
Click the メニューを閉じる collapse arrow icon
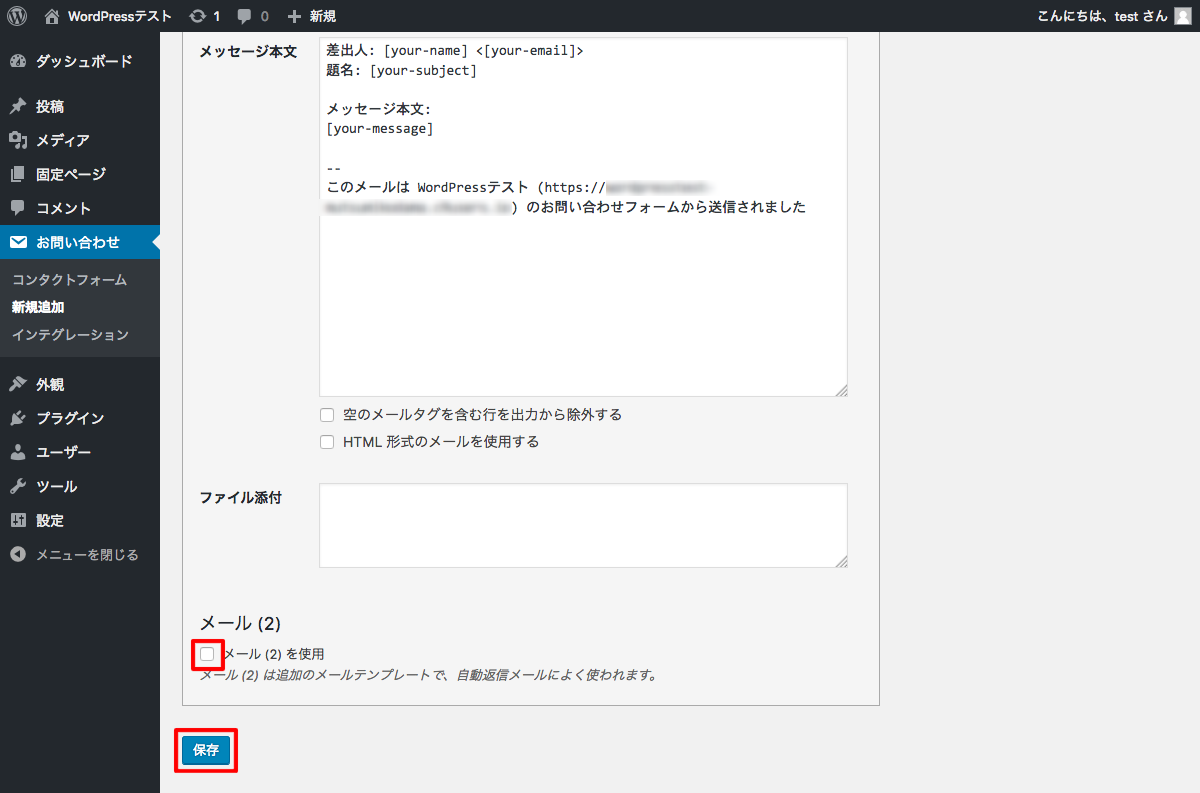18,554
